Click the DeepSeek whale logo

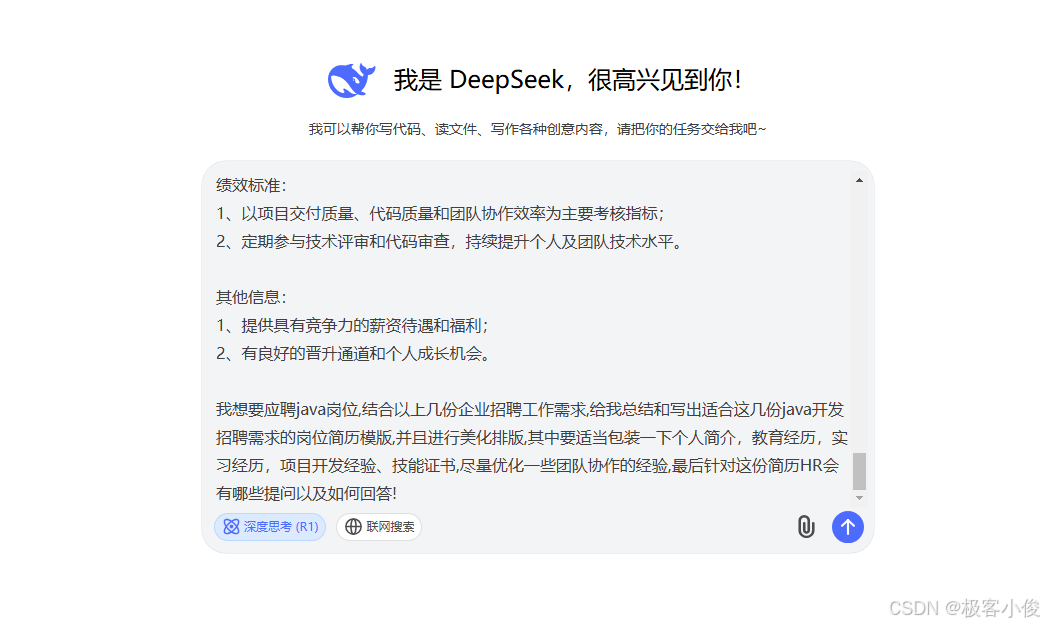[x=351, y=80]
